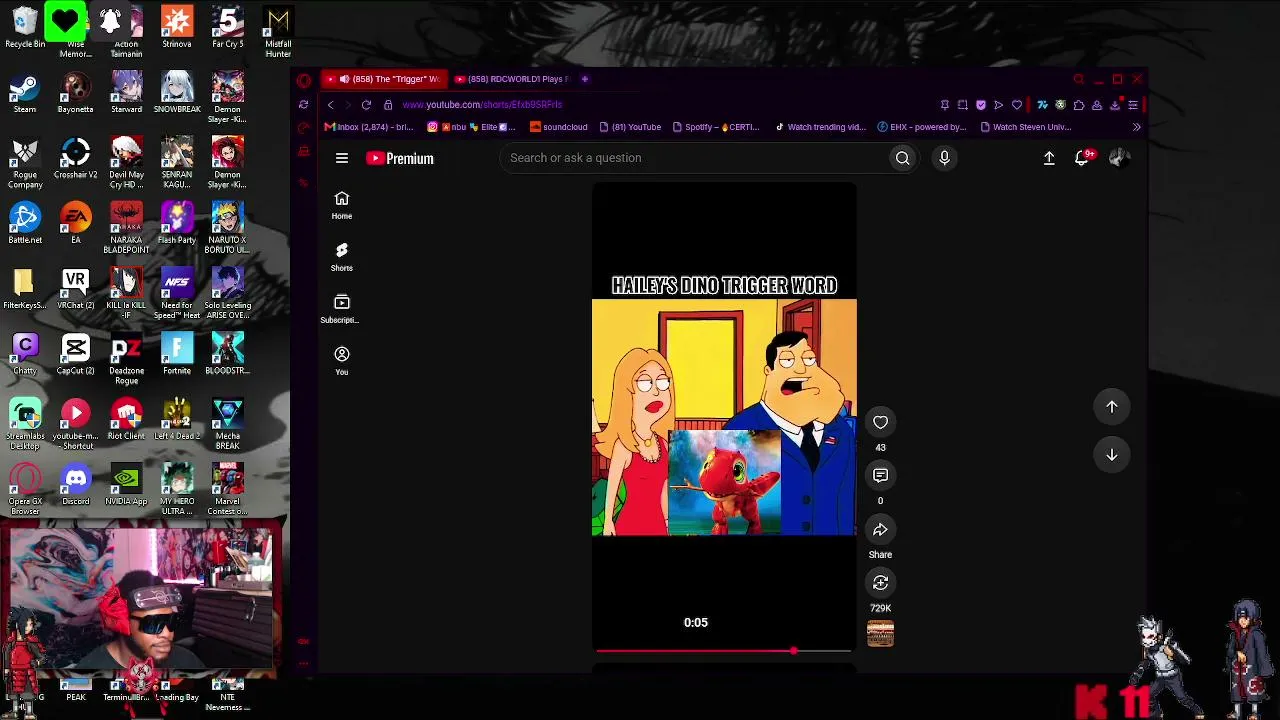Screen dimensions: 1280x720
Task: Open Opera GX Browser desktop shortcut
Action: [x=25, y=490]
